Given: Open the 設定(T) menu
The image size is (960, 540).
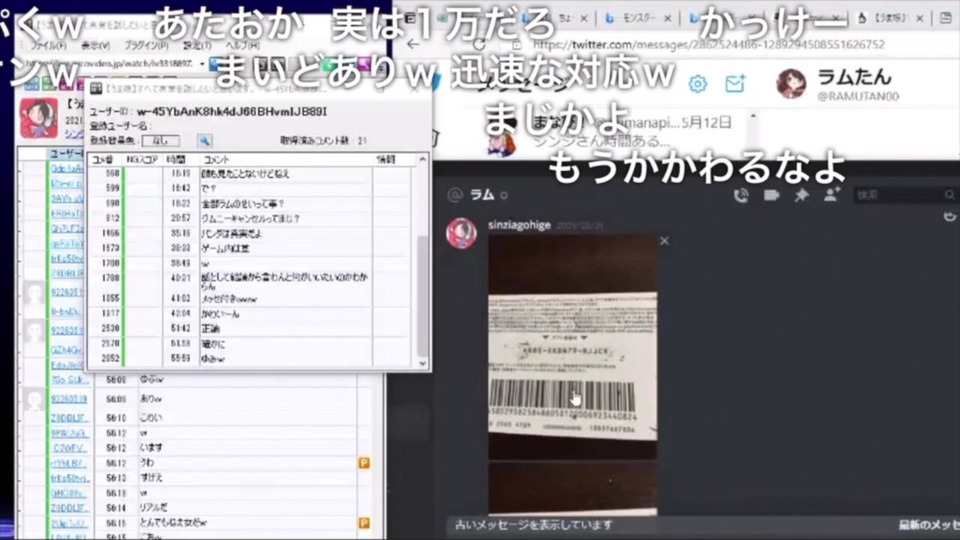Looking at the screenshot, I should [197, 45].
